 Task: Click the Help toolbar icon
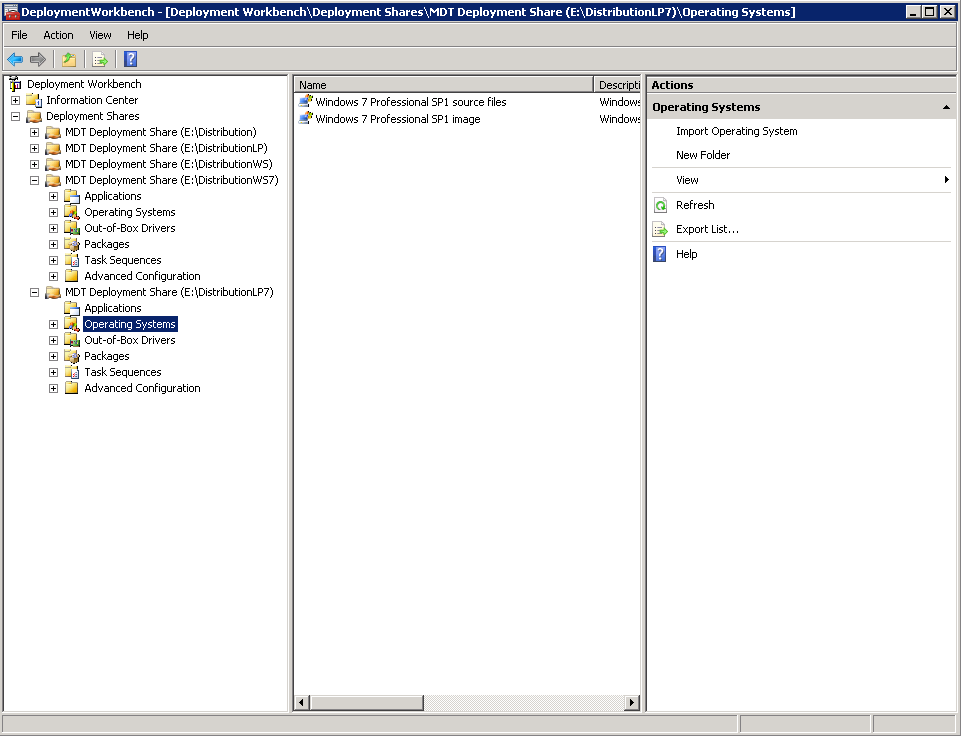coord(131,59)
